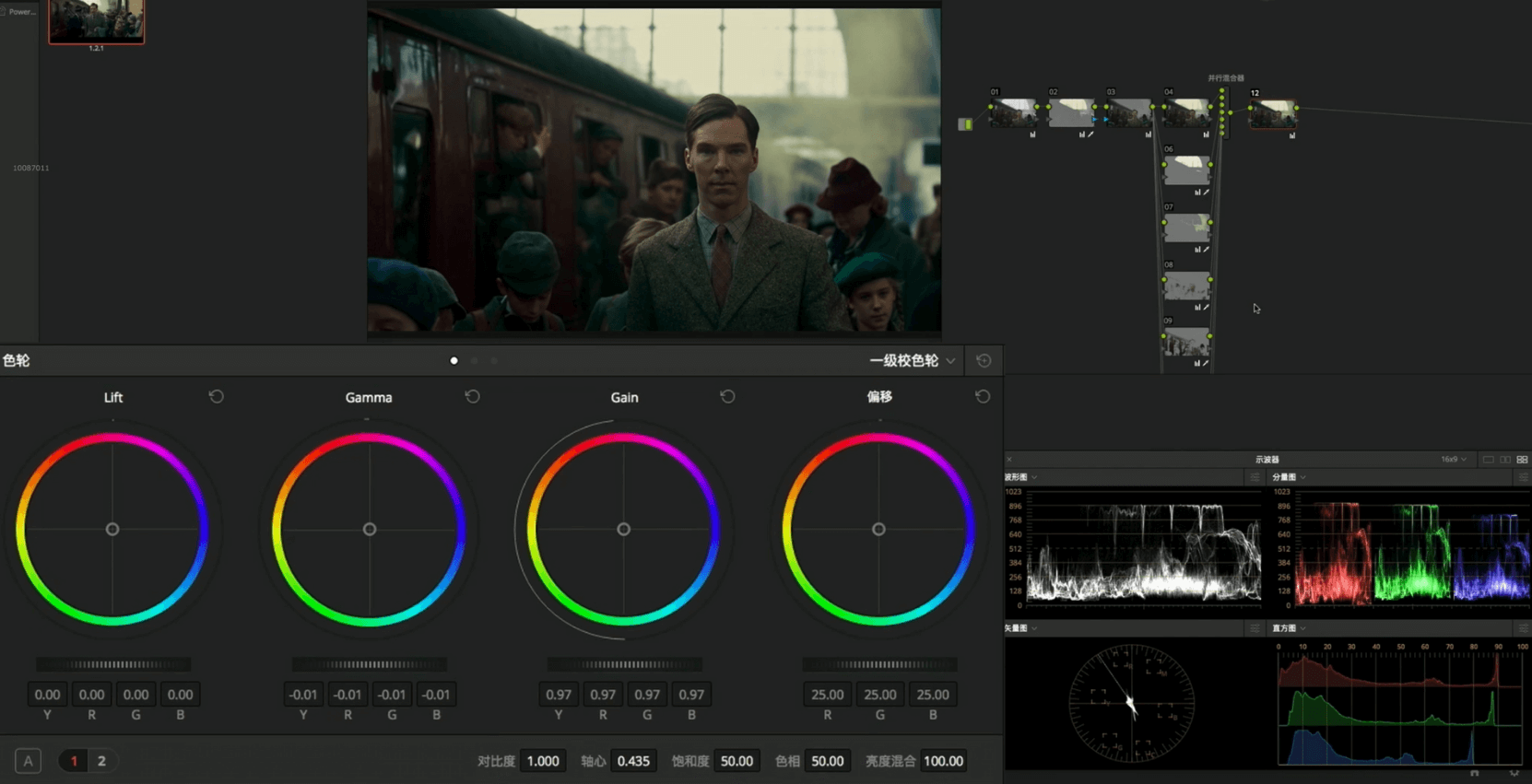The width and height of the screenshot is (1532, 784).
Task: Close the 示波器 scopes panel
Action: pyautogui.click(x=1009, y=459)
